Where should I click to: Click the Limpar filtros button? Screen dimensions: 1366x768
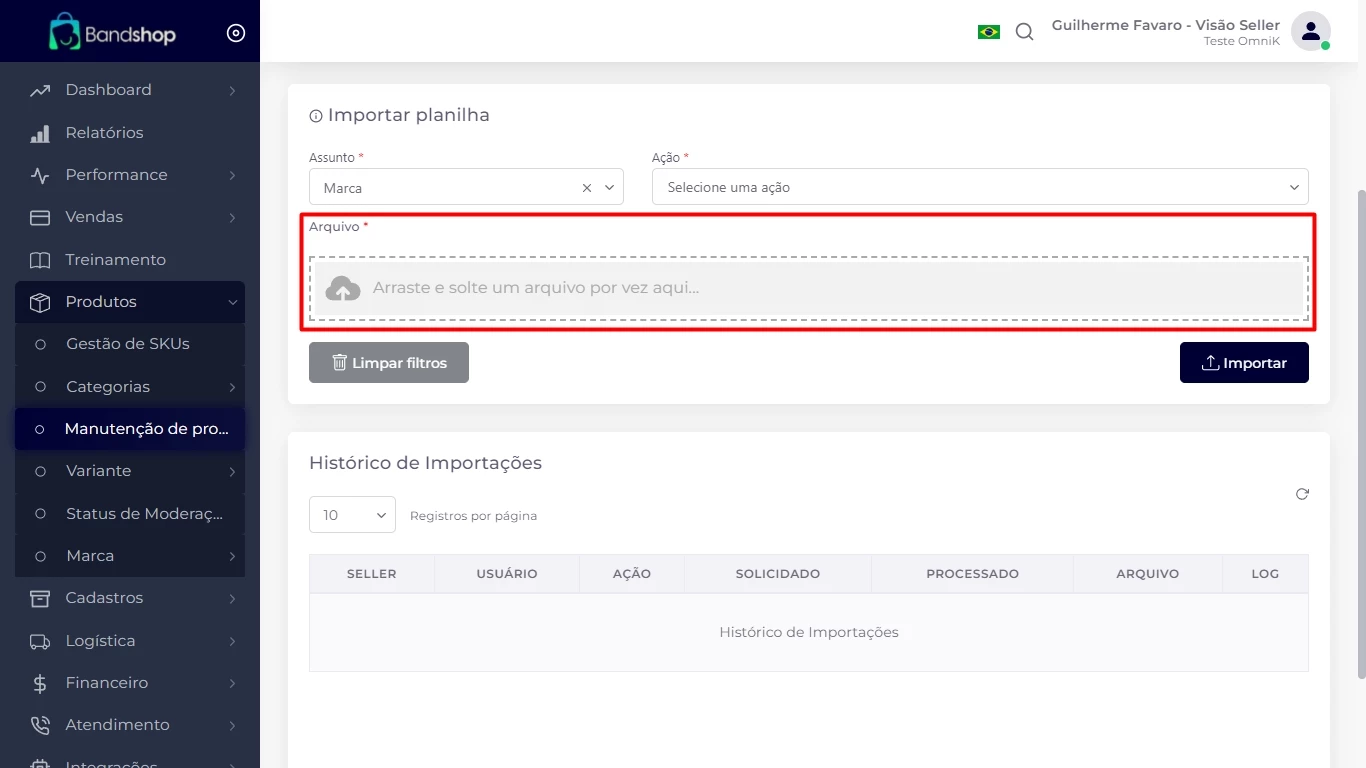[388, 363]
